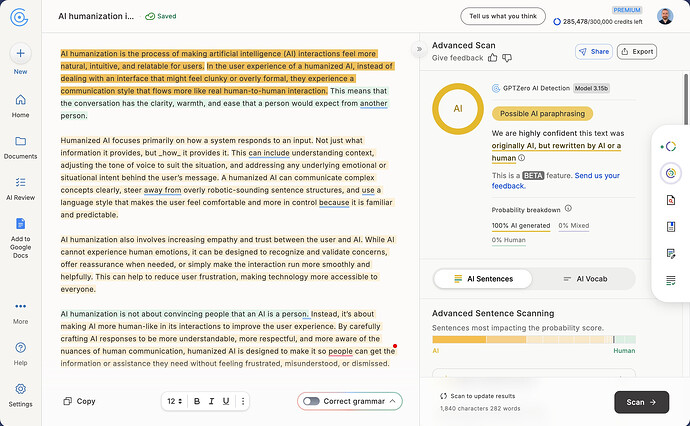The width and height of the screenshot is (690, 426).
Task: Click the blue document icon in floating toolbar
Action: [x=671, y=227]
